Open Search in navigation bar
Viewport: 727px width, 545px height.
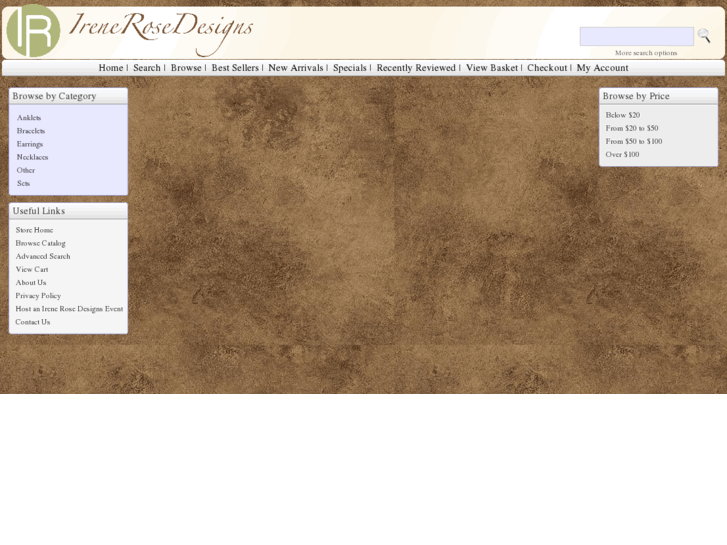pyautogui.click(x=147, y=68)
